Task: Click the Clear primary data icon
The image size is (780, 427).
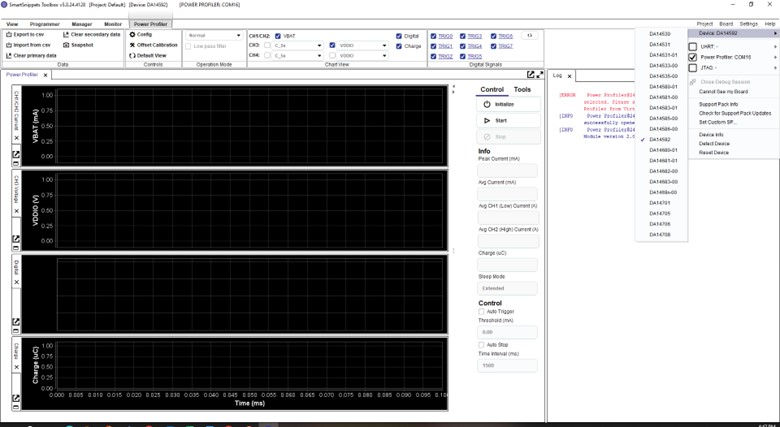Action: tap(9, 55)
